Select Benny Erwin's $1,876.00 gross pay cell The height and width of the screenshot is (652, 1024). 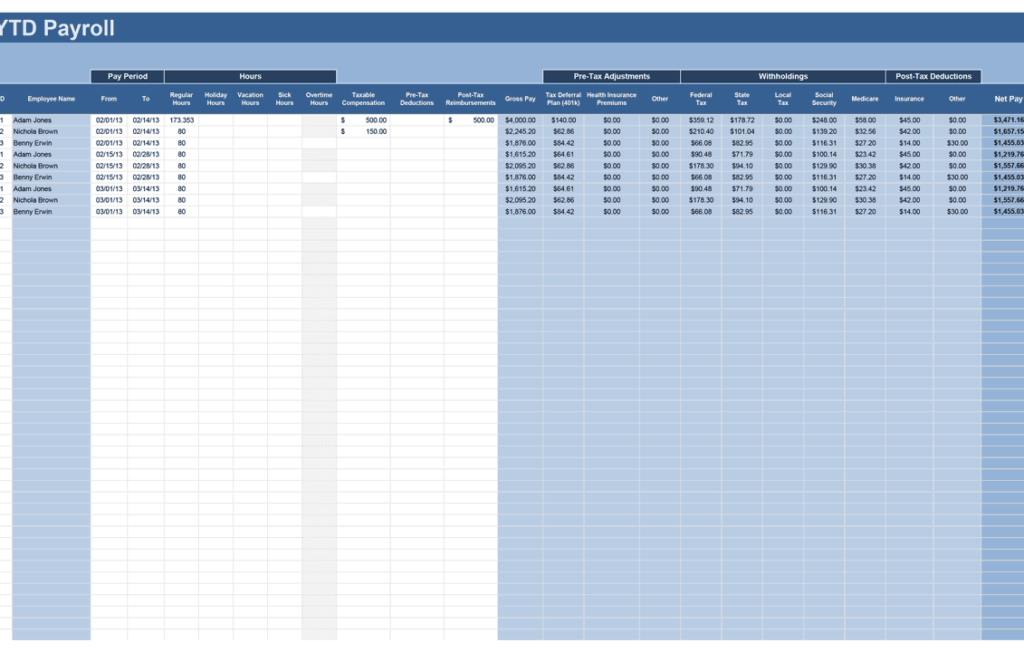(x=517, y=142)
